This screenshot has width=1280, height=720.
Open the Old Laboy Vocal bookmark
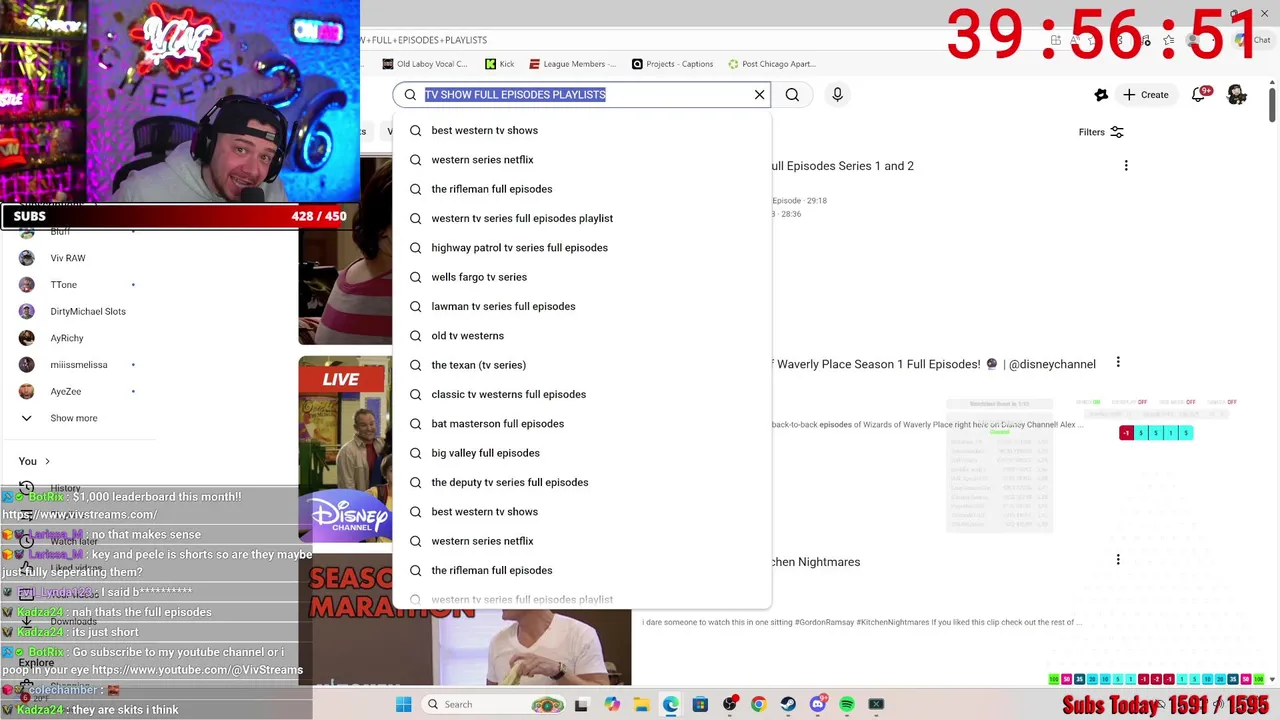coord(425,64)
